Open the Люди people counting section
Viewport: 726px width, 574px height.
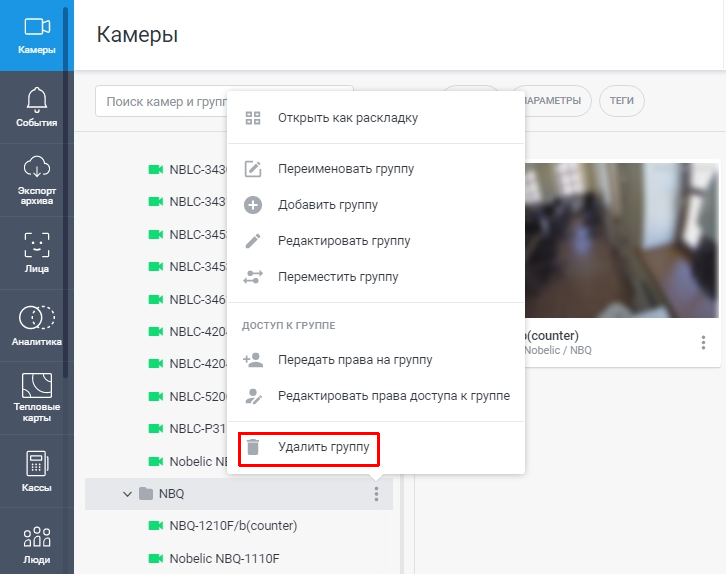click(37, 544)
